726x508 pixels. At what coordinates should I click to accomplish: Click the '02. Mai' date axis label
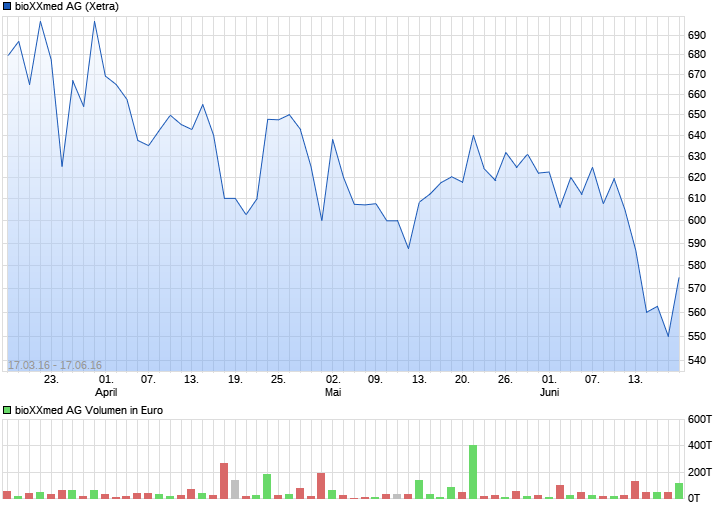point(333,386)
